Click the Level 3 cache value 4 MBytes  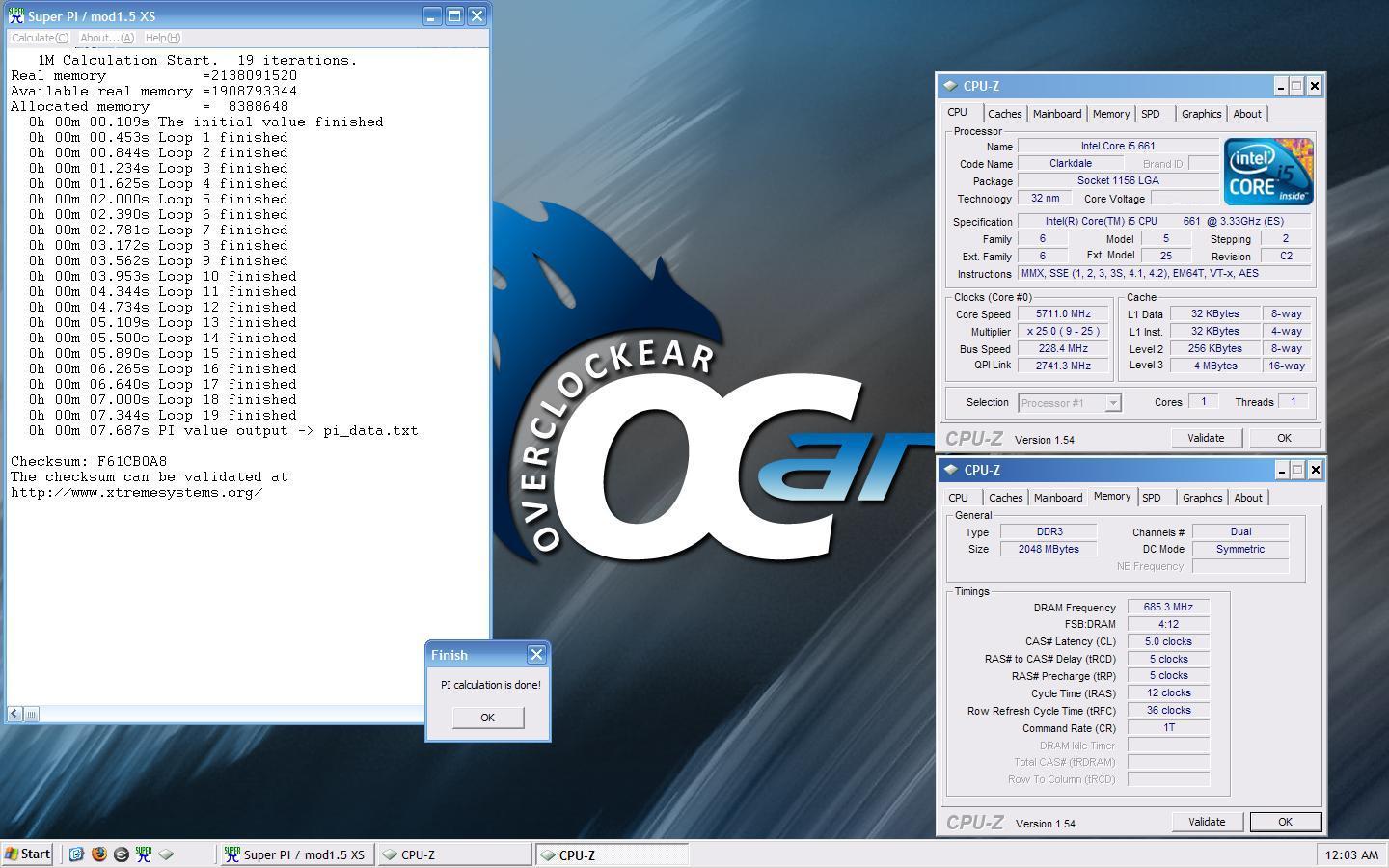1214,366
